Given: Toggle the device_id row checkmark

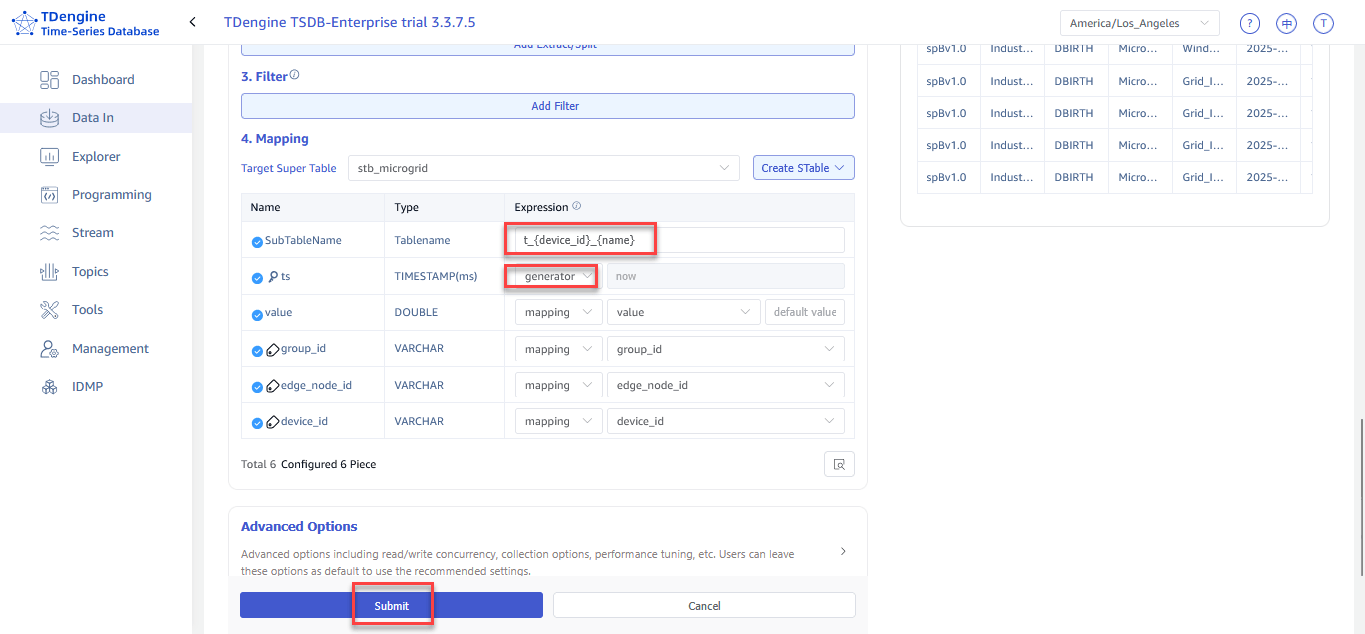Looking at the screenshot, I should pos(257,422).
